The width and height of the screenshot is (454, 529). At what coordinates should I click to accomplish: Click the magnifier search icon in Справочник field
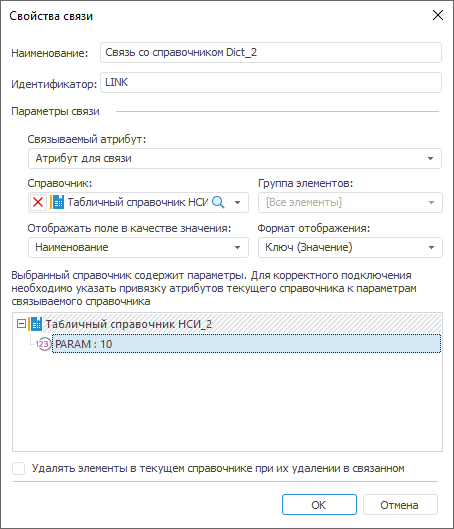click(x=218, y=202)
